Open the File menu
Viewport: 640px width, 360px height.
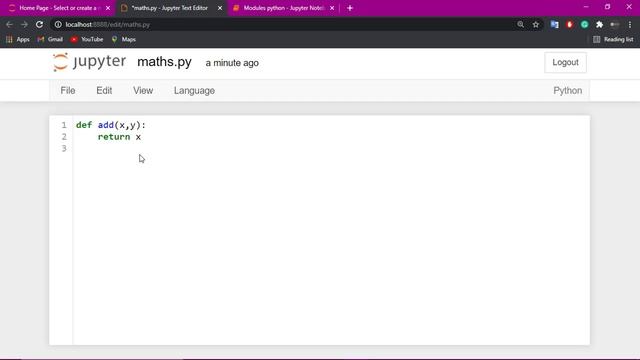(x=68, y=91)
